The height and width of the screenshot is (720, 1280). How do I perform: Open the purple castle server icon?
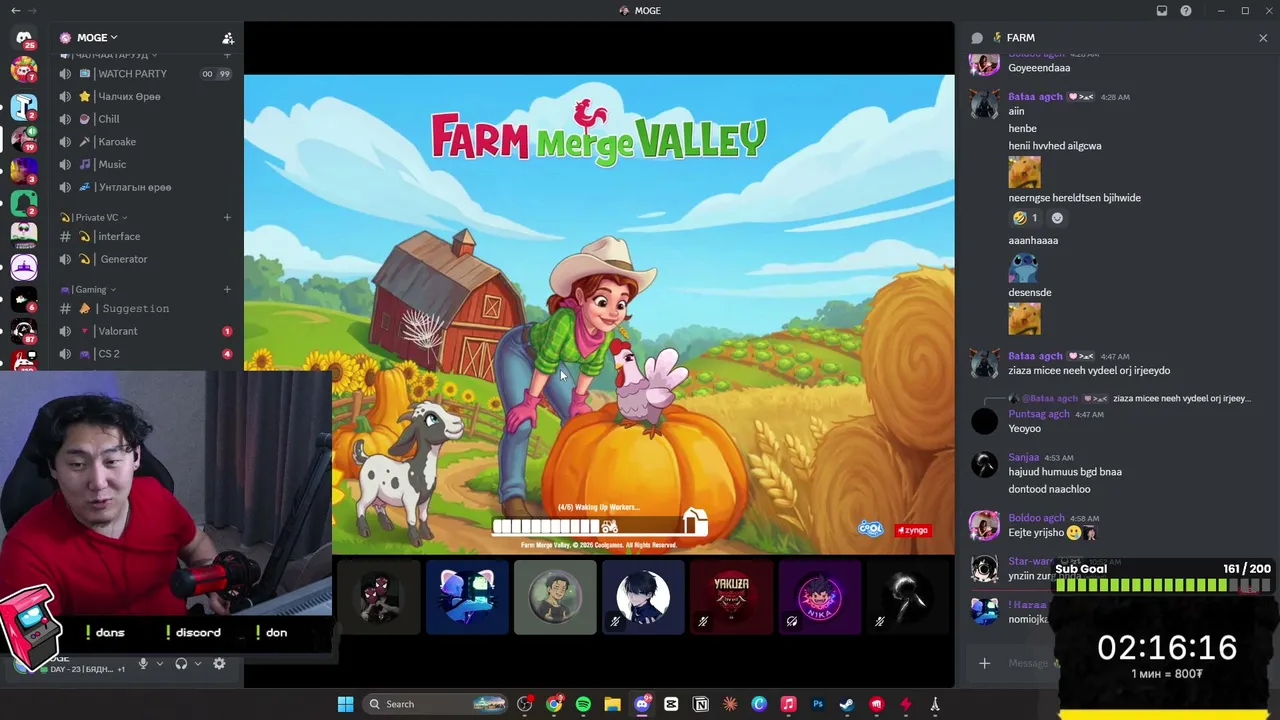tap(24, 267)
